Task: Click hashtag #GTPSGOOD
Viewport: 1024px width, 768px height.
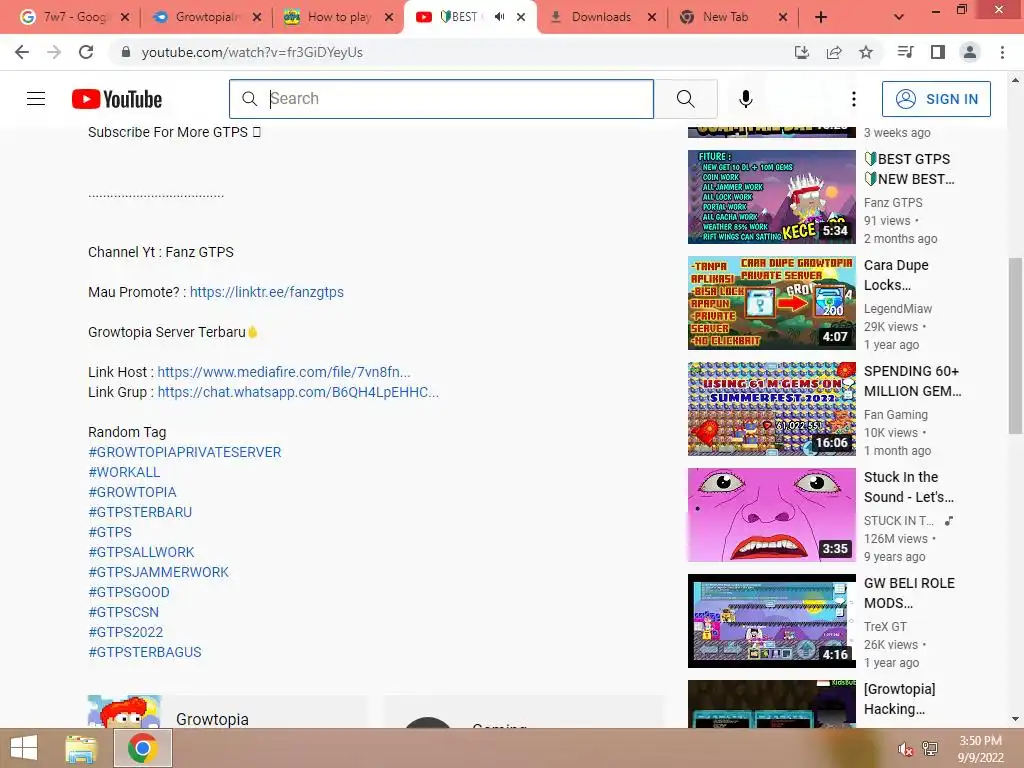Action: pyautogui.click(x=129, y=592)
